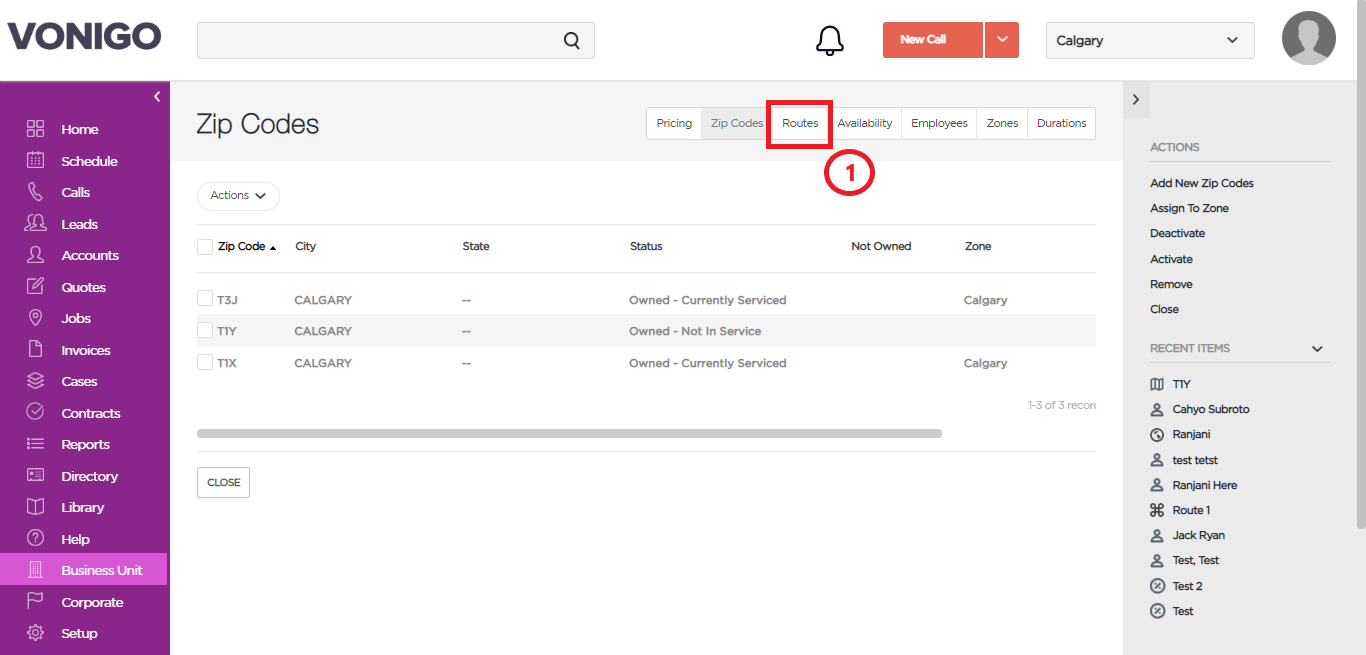Open Business Unit via the building icon

click(36, 570)
